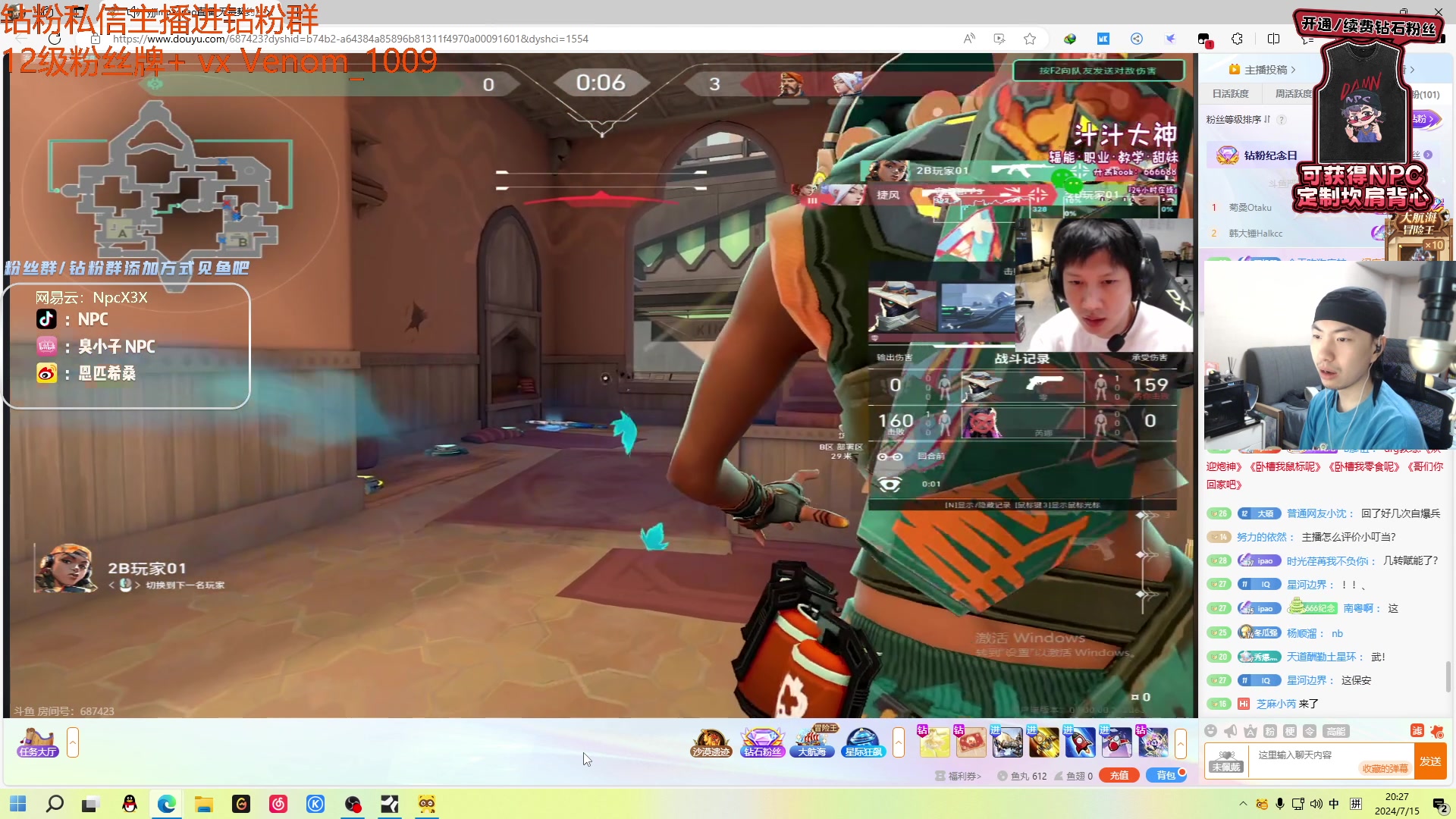
Task: Open the 钻石粉丝 diamond fan icon
Action: click(x=762, y=742)
